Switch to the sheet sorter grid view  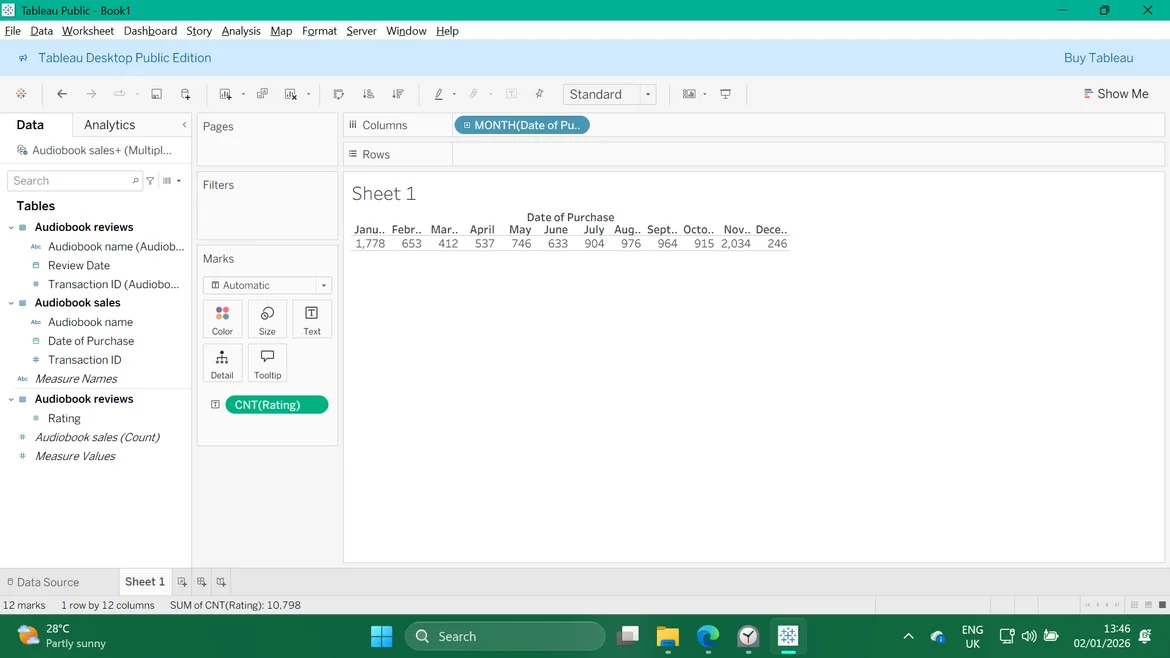1134,605
